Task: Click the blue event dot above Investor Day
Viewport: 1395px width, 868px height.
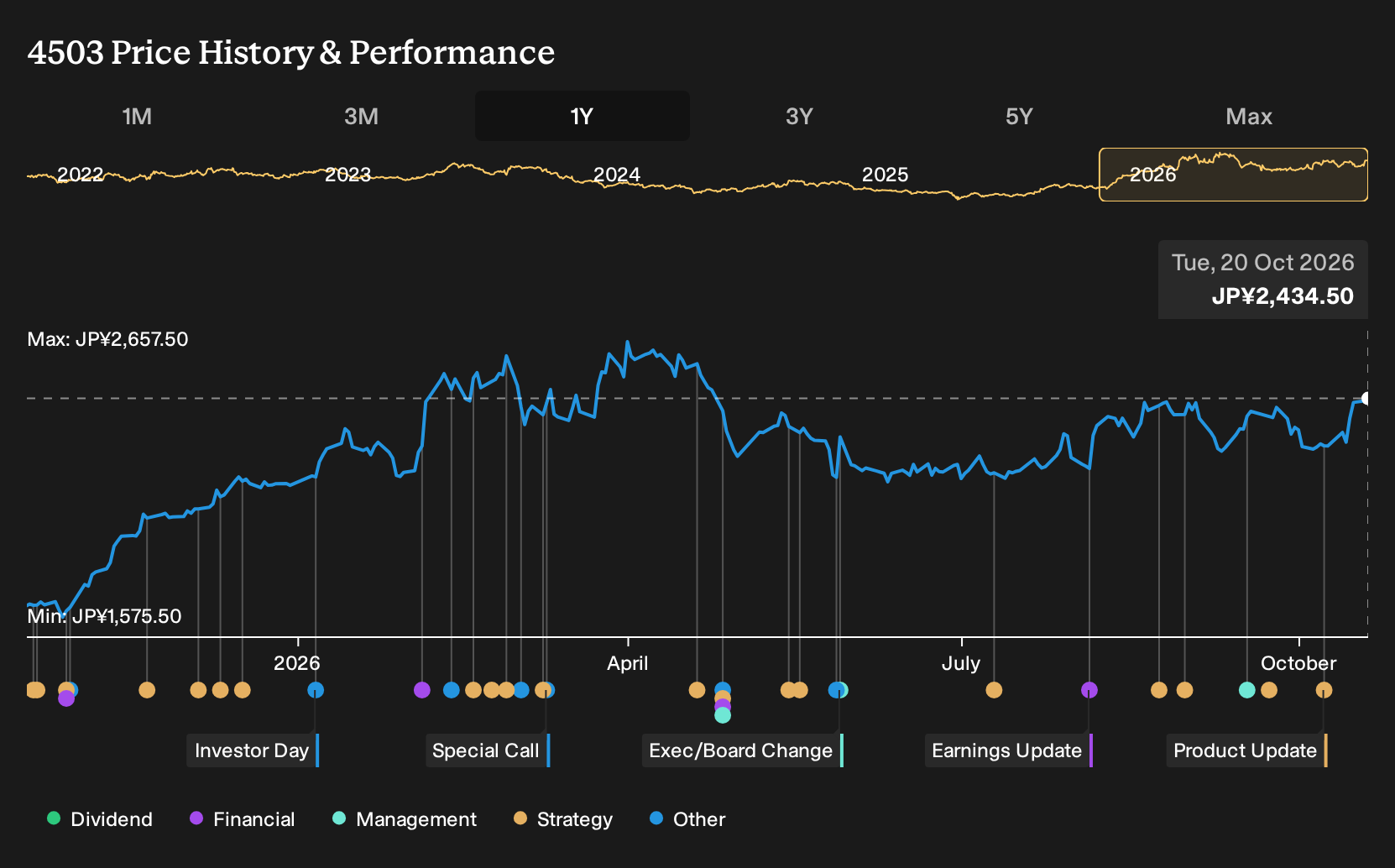Action: [x=316, y=690]
